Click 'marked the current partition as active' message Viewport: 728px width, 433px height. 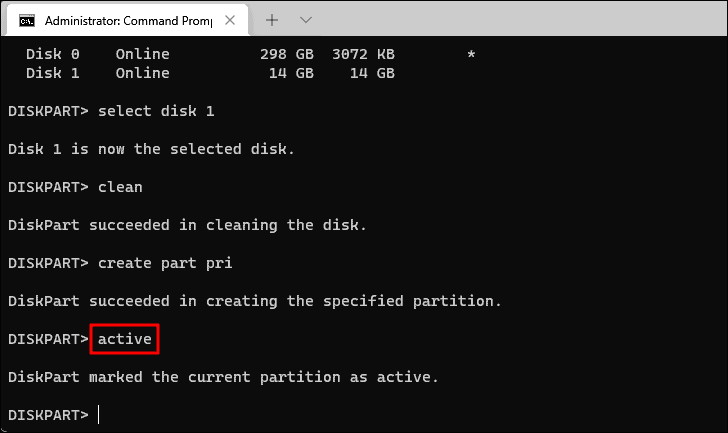(264, 377)
